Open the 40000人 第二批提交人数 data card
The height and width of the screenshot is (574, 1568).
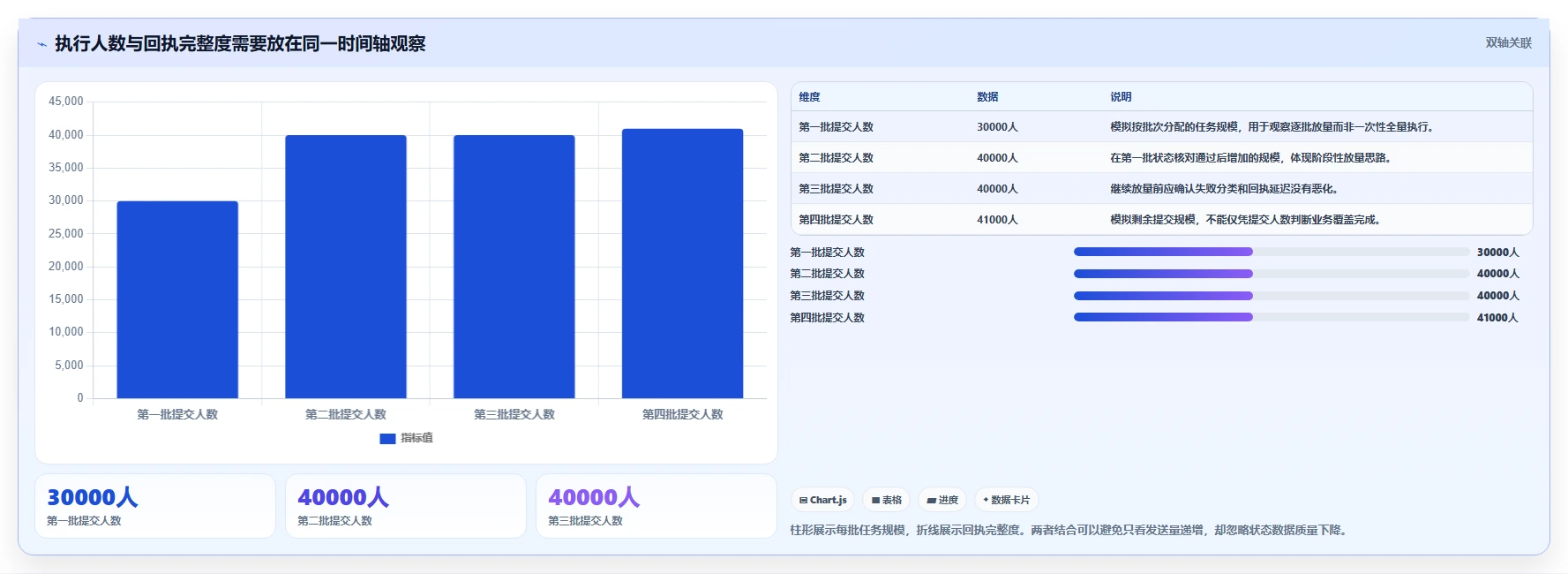(406, 506)
